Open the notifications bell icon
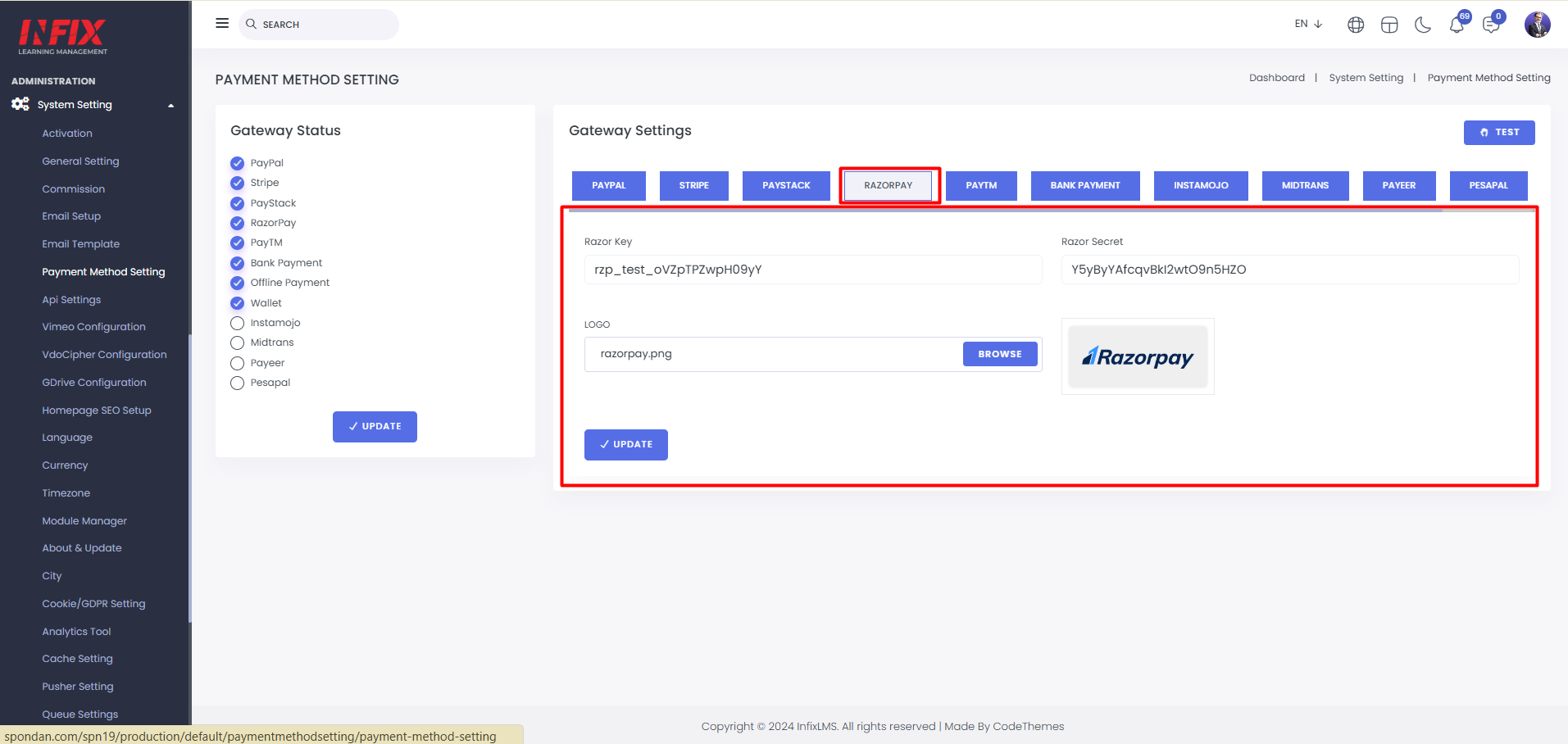This screenshot has height=744, width=1568. click(x=1457, y=25)
